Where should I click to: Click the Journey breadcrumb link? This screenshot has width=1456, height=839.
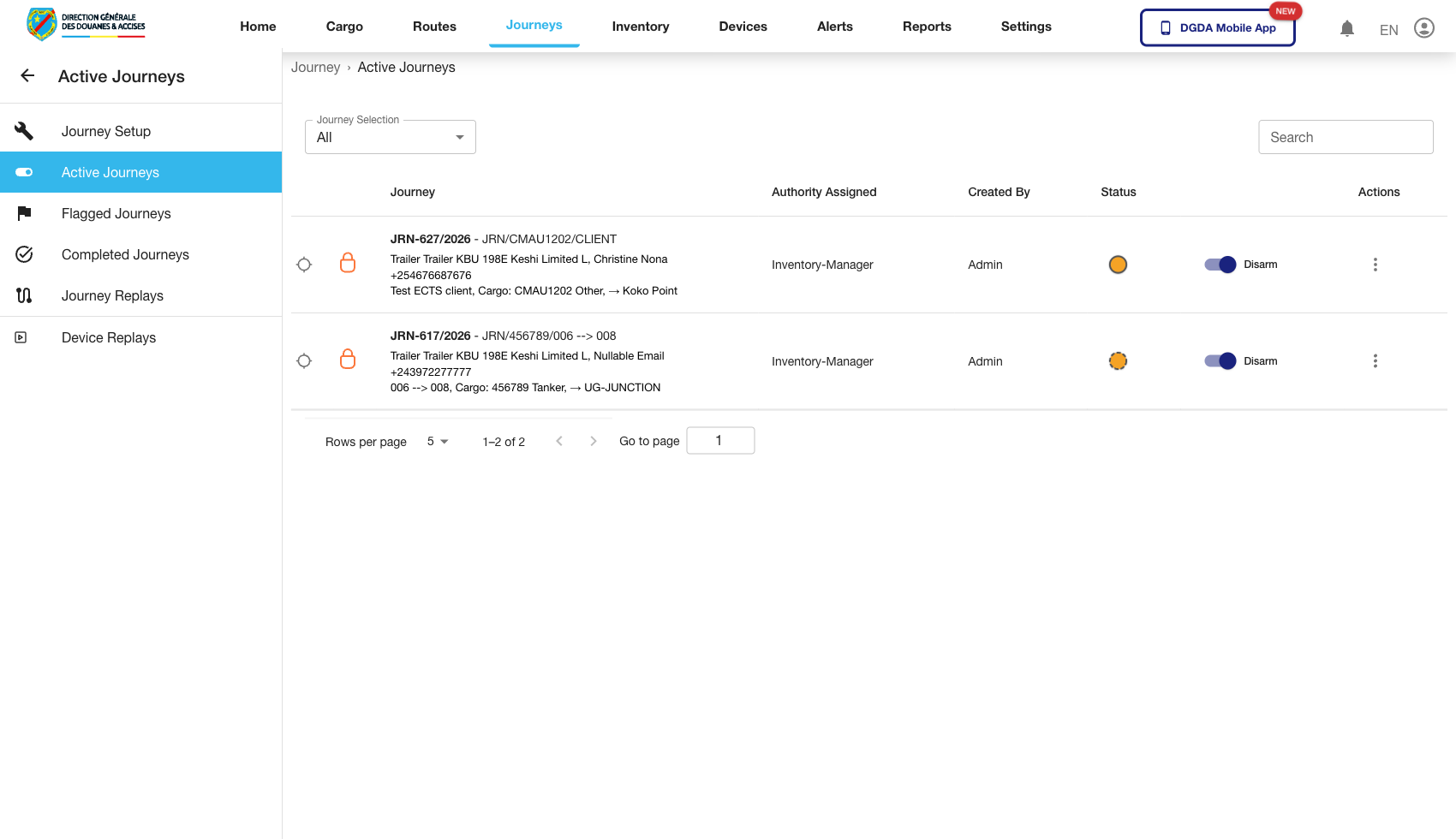point(315,68)
